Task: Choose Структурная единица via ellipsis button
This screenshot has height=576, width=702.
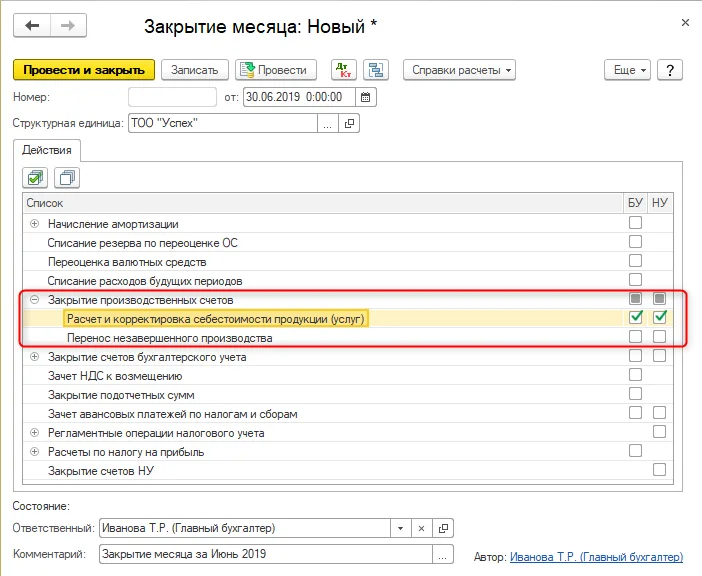Action: coord(328,123)
